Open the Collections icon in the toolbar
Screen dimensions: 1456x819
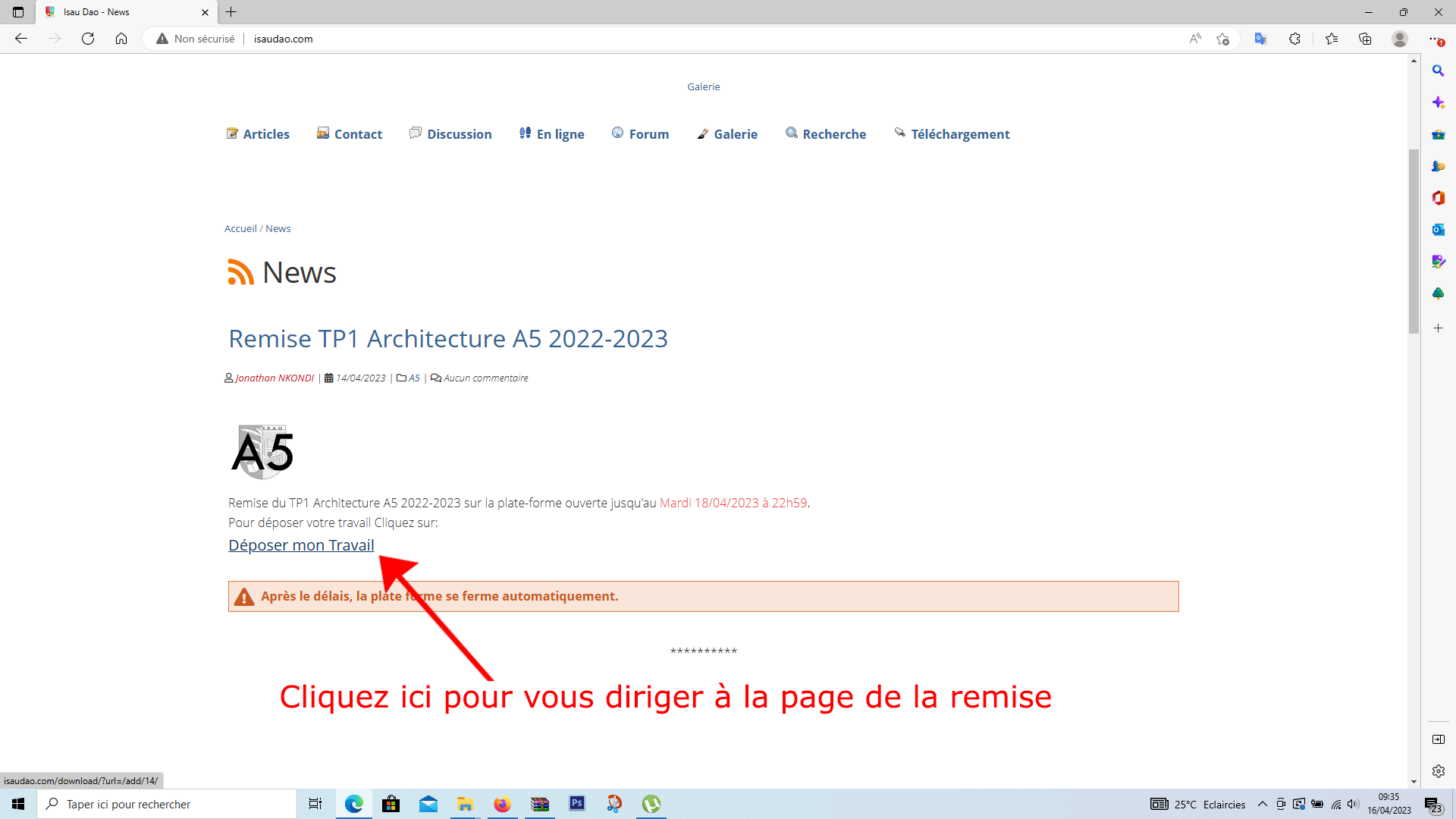1365,39
